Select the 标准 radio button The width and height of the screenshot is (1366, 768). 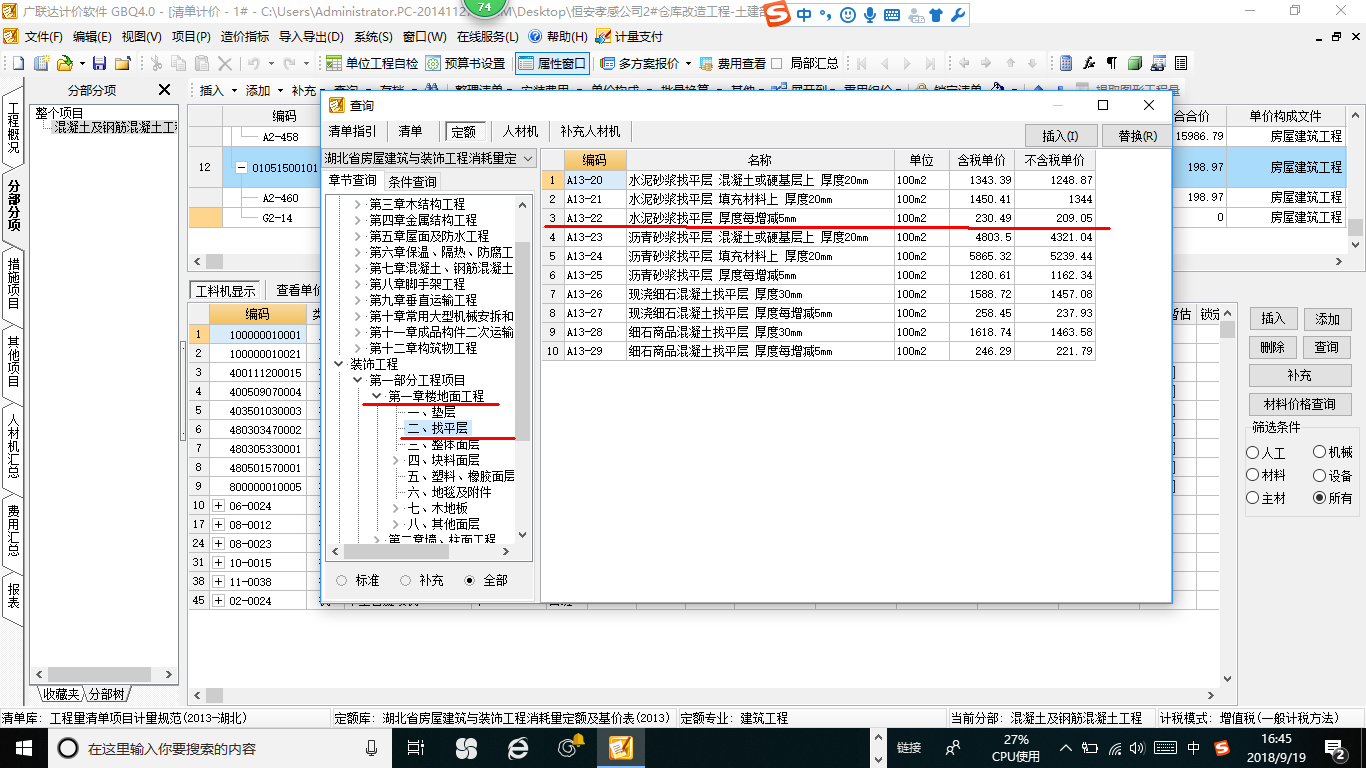342,580
